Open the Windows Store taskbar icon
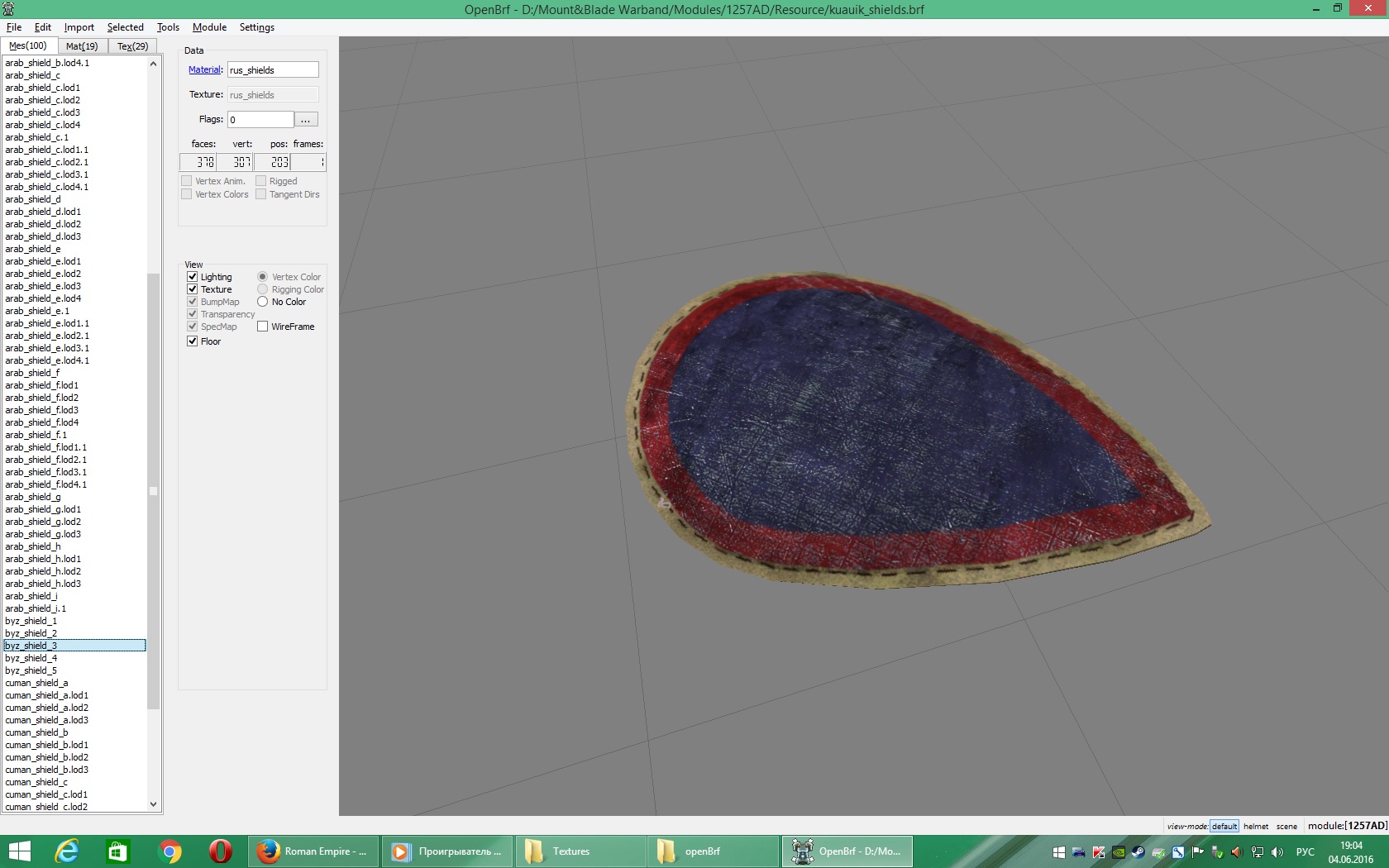Viewport: 1389px width, 868px height. (117, 851)
